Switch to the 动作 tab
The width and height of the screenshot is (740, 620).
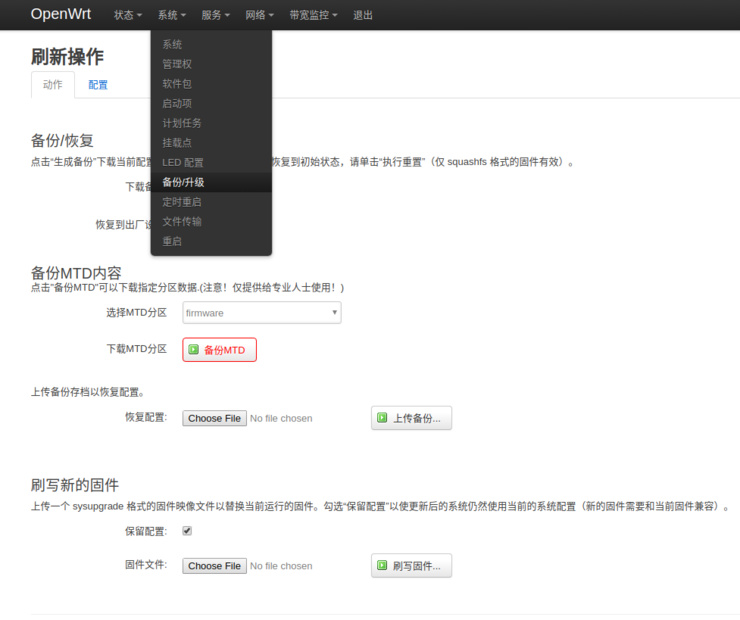[53, 84]
